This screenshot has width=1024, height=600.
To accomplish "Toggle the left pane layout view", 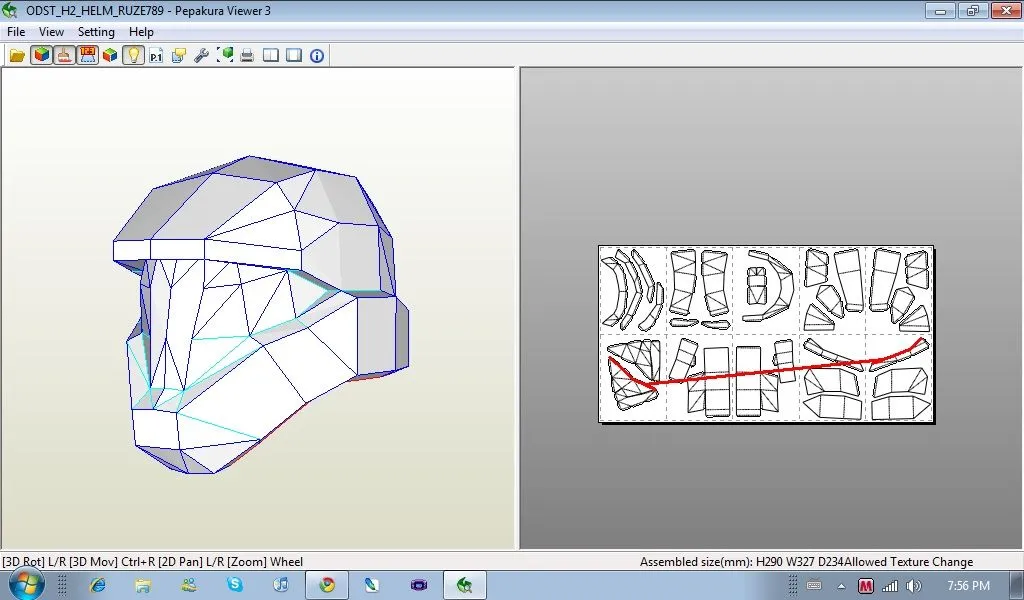I will pyautogui.click(x=270, y=55).
